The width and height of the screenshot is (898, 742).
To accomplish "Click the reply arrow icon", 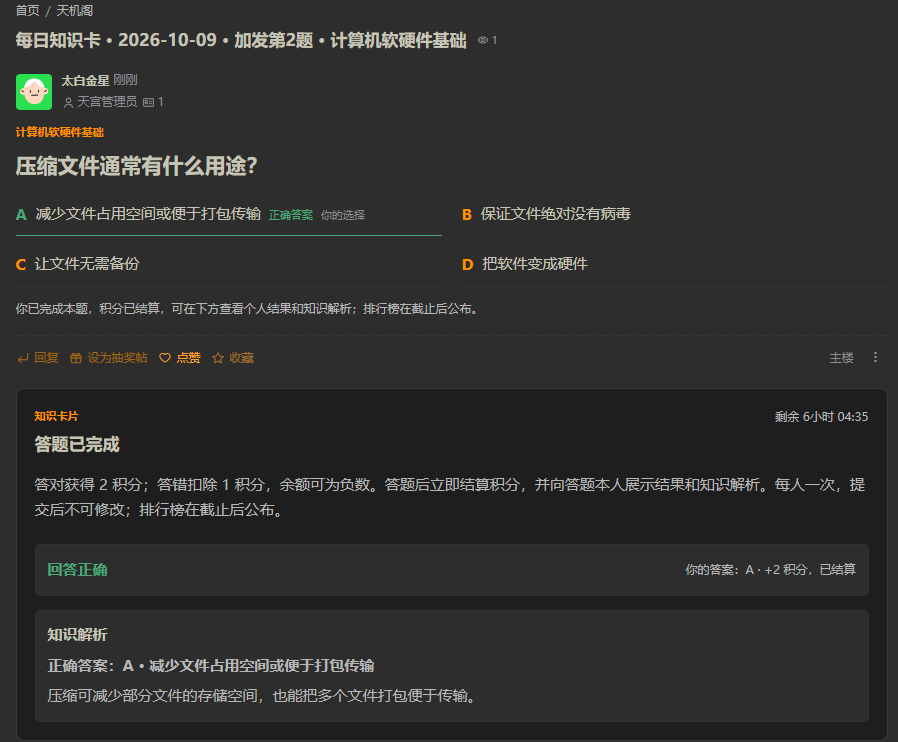I will tap(23, 358).
